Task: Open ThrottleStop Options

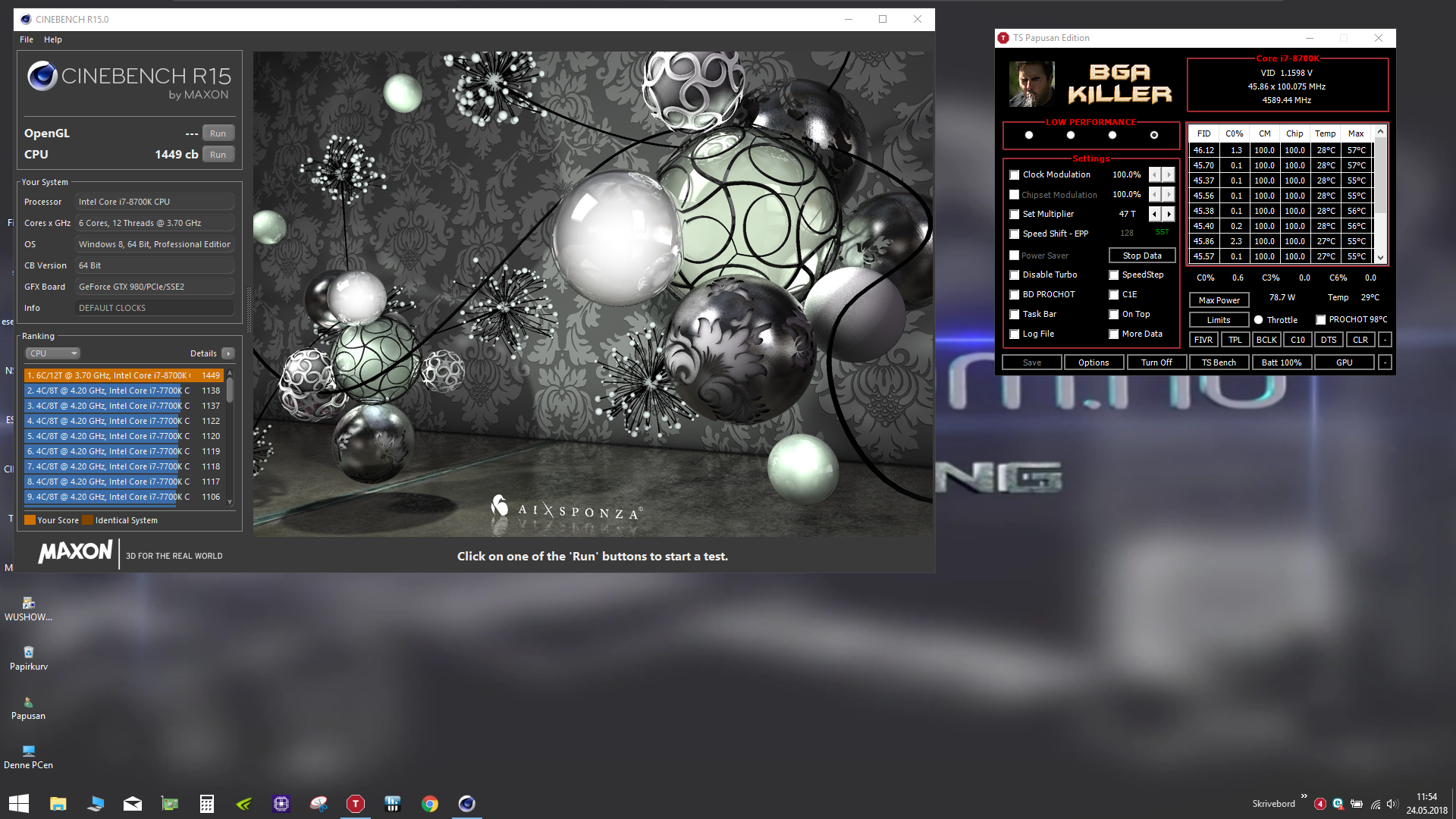Action: 1094,362
